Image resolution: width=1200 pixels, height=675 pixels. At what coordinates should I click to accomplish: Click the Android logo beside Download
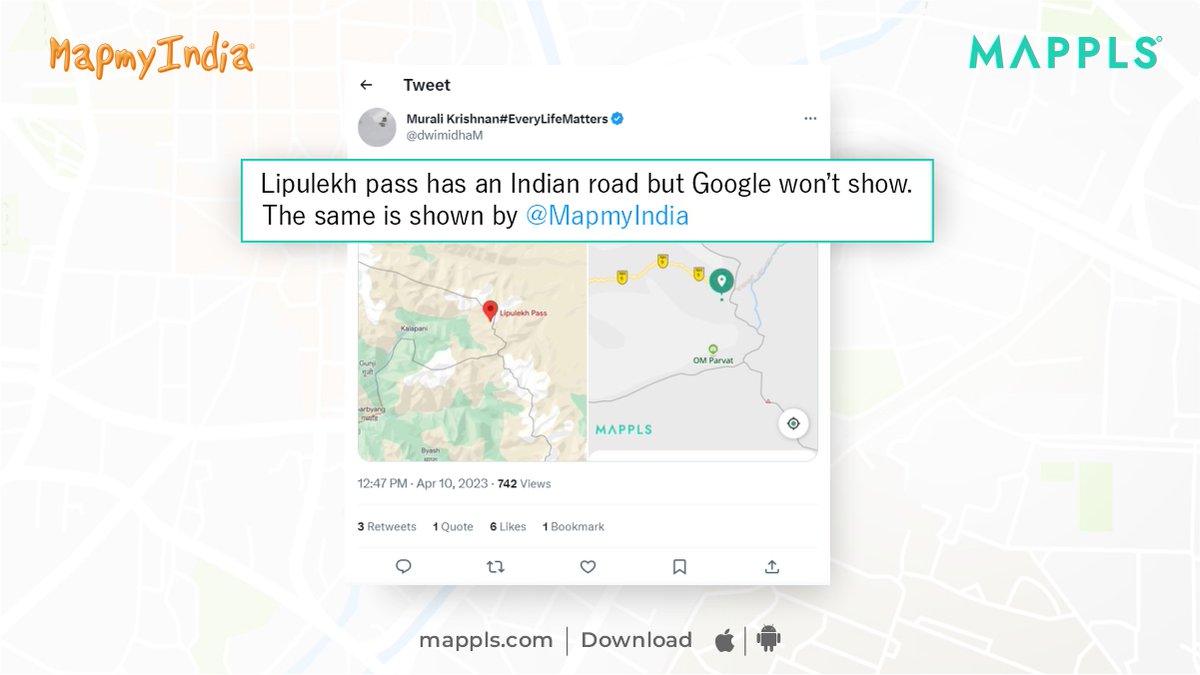coord(765,639)
